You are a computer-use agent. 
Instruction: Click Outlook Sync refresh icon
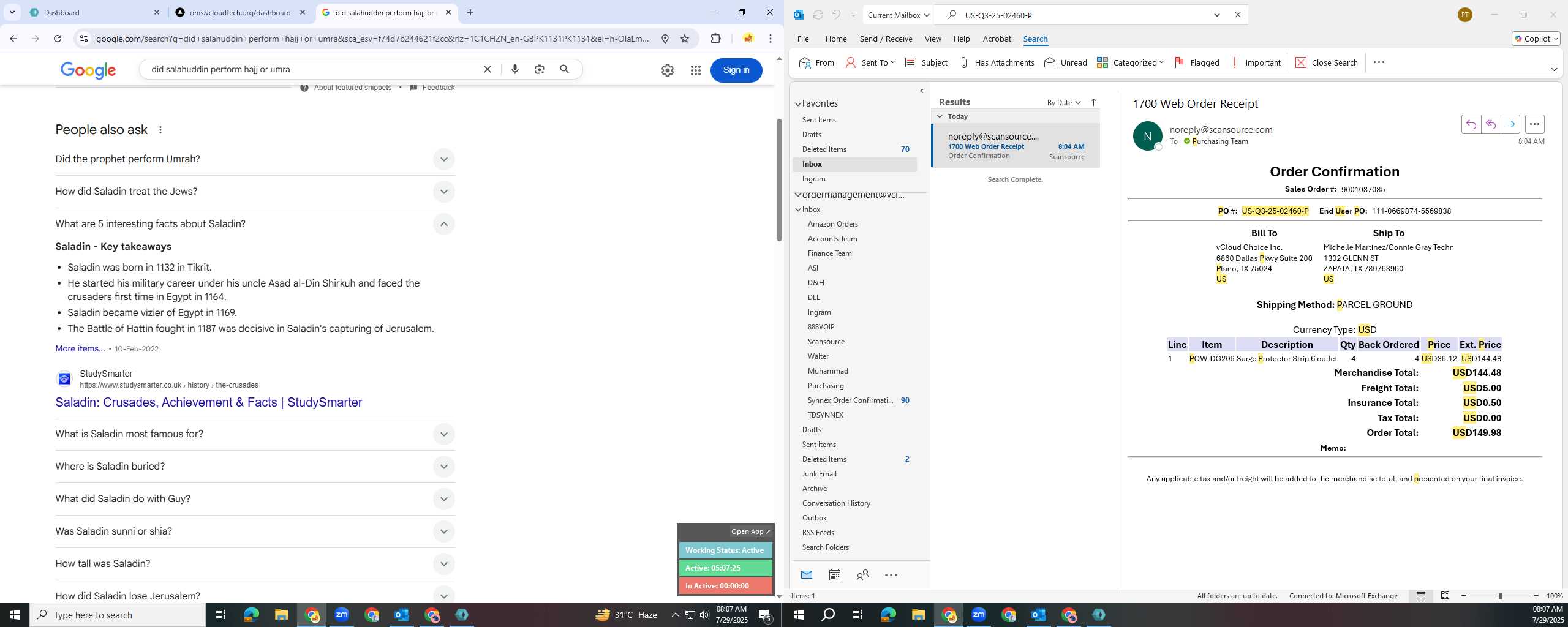tap(818, 15)
